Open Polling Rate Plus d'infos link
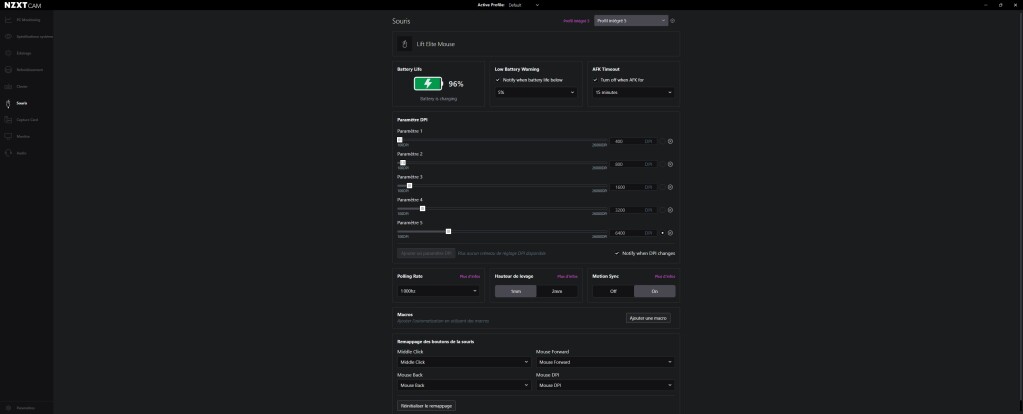Screen dimensions: 1023x414 (x=470, y=276)
